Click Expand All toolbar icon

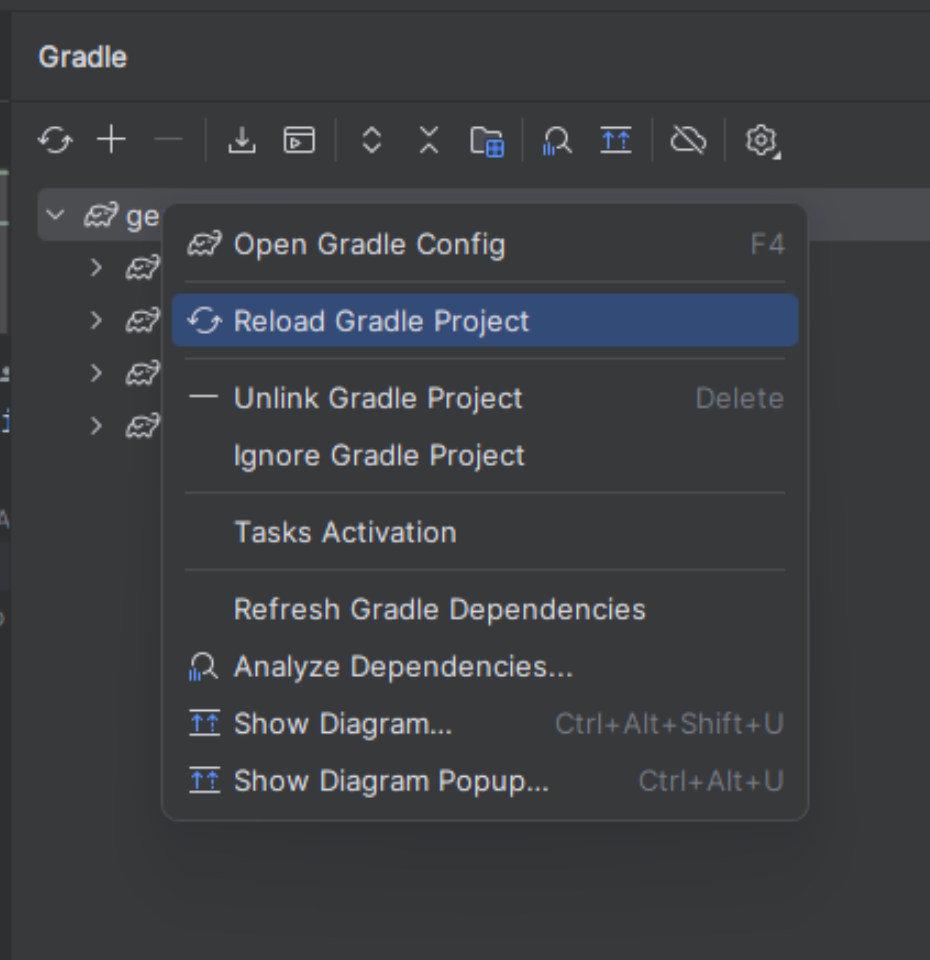[x=372, y=141]
